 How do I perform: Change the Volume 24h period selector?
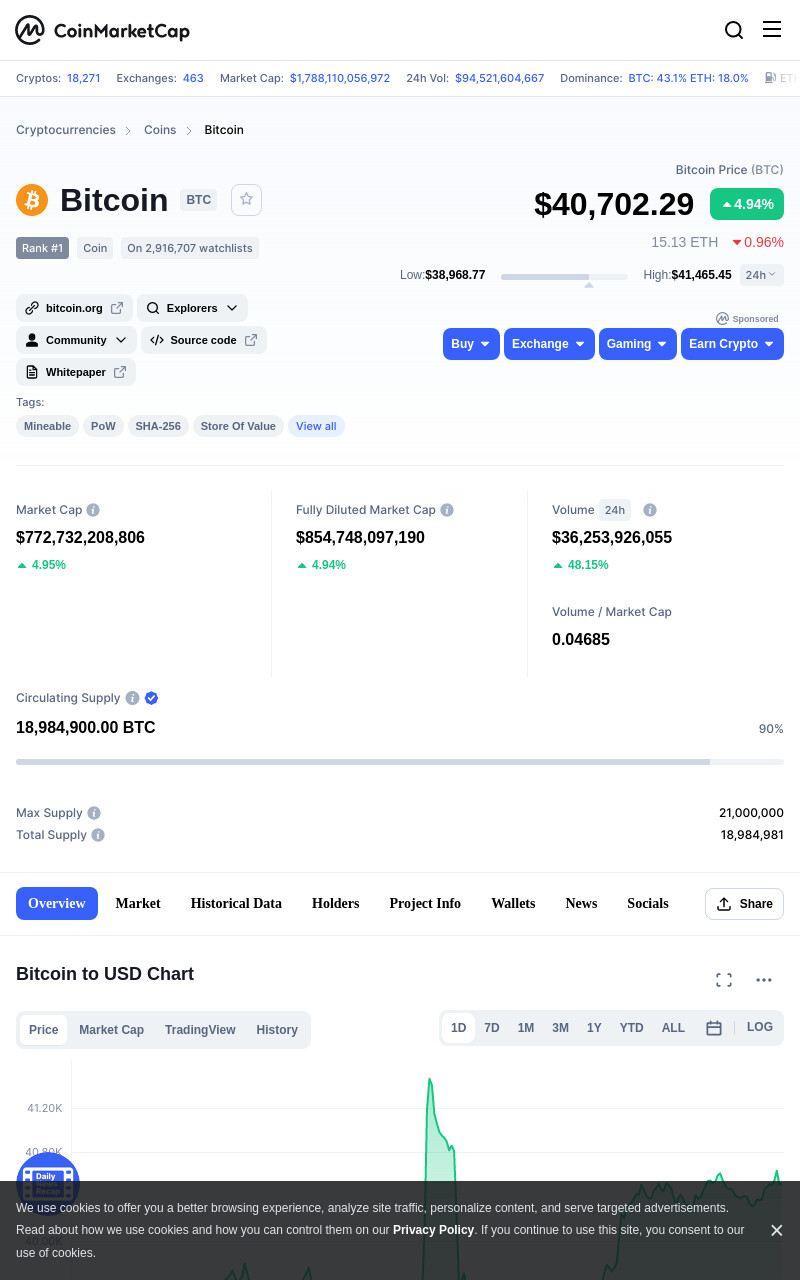(x=615, y=510)
